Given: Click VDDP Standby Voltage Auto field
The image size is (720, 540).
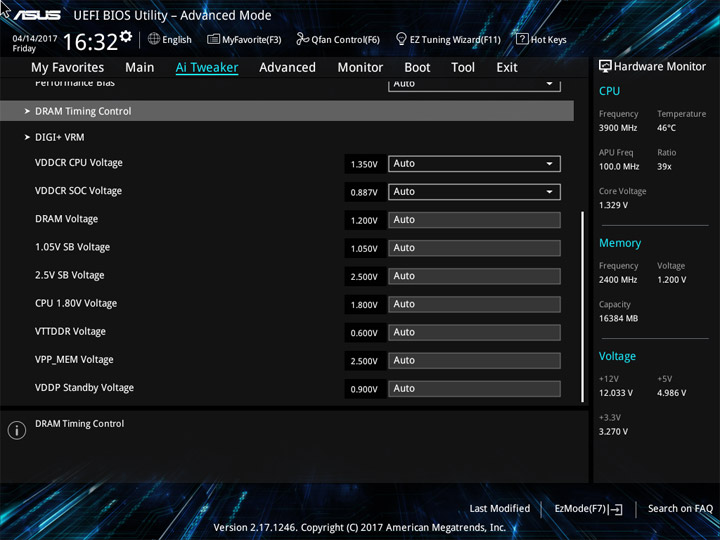Looking at the screenshot, I should [474, 388].
